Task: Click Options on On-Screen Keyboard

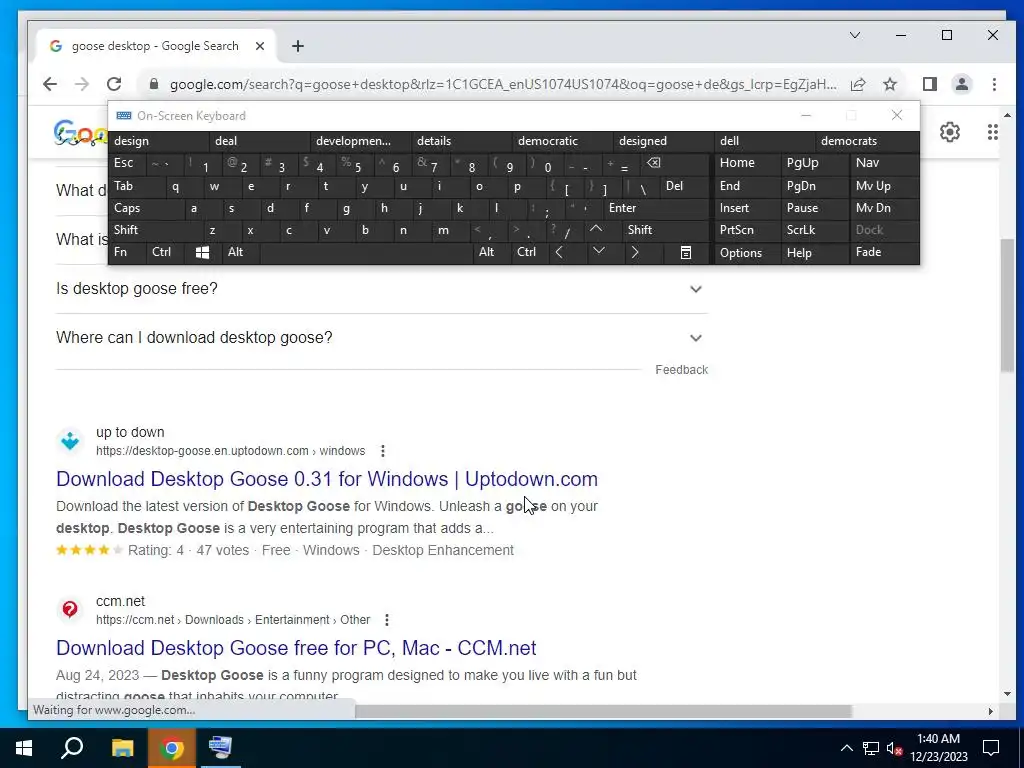Action: tap(747, 253)
